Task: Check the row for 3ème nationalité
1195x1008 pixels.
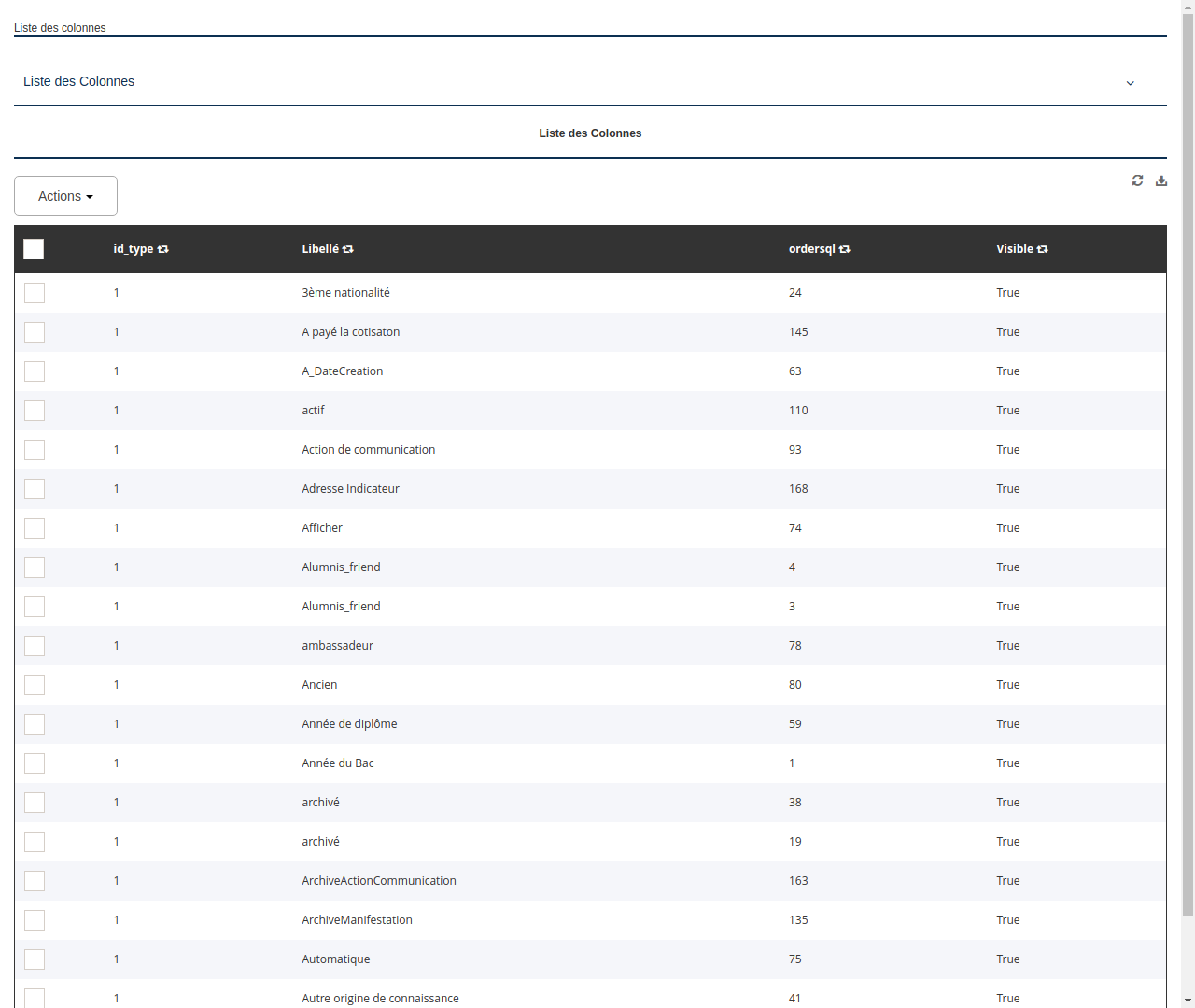Action: (34, 292)
